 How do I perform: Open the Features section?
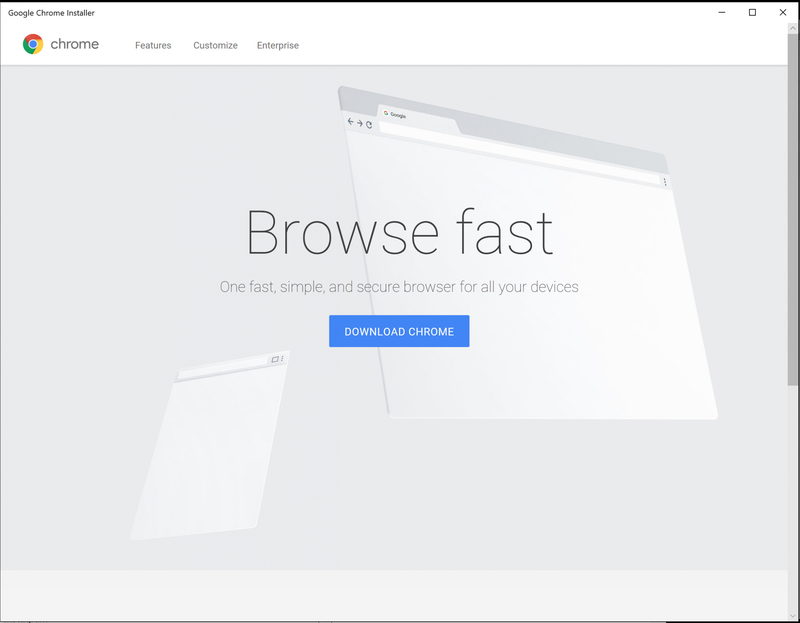153,45
